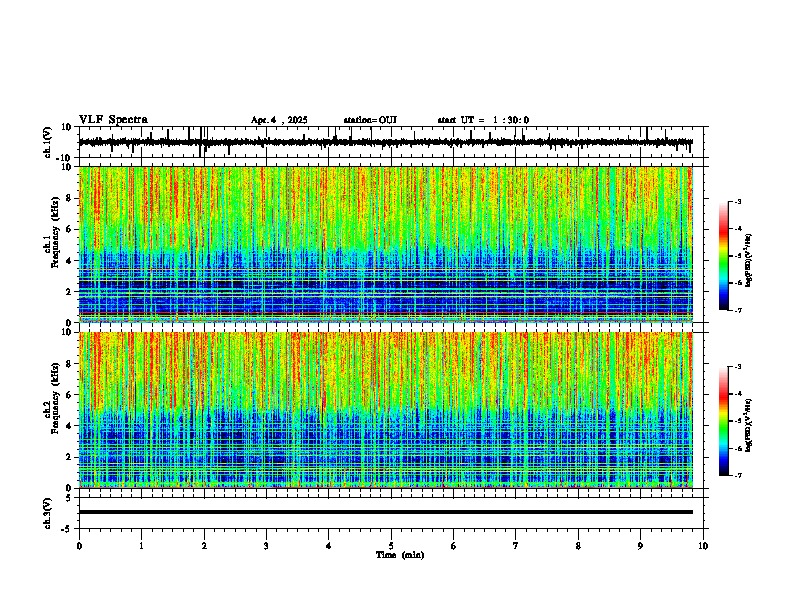Select the ch.1 "Frequency (kHz)" axis label
Image resolution: width=792 pixels, height=612 pixels.
[x=55, y=232]
